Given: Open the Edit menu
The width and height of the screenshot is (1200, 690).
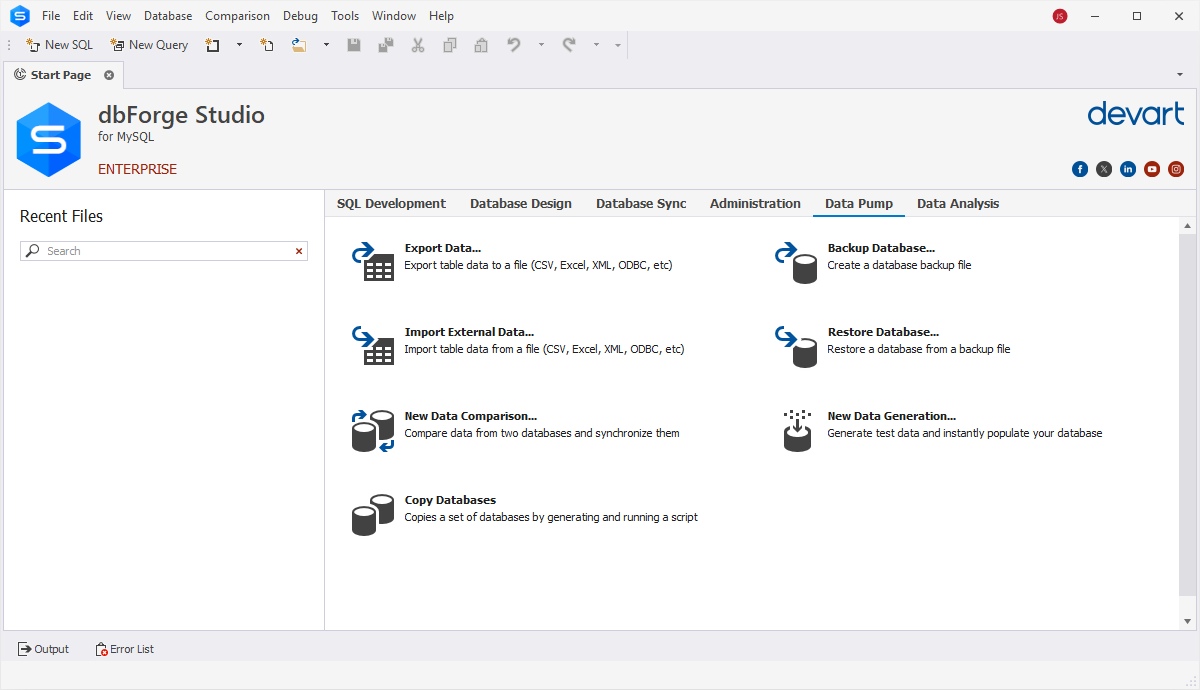Looking at the screenshot, I should coord(83,16).
